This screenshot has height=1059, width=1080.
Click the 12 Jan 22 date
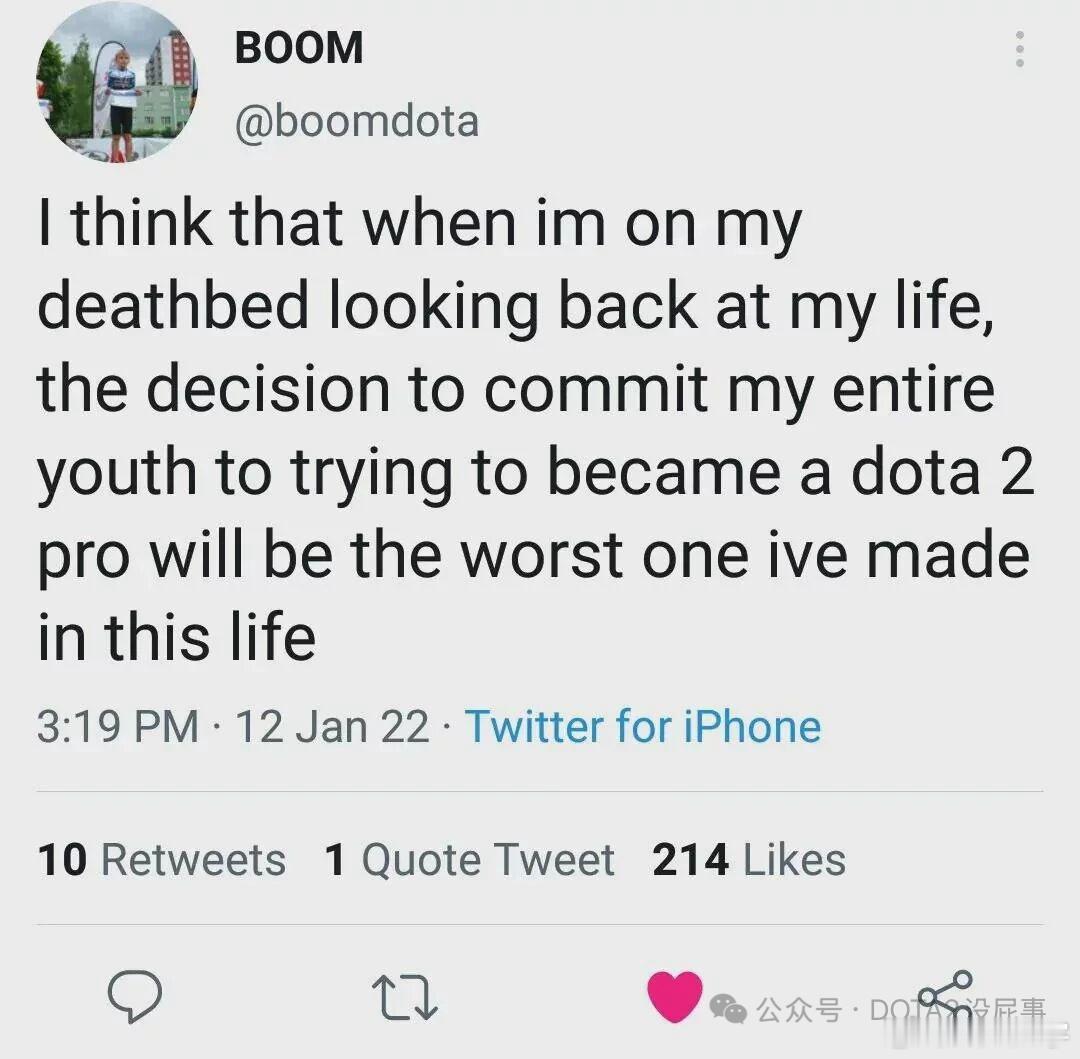point(330,726)
